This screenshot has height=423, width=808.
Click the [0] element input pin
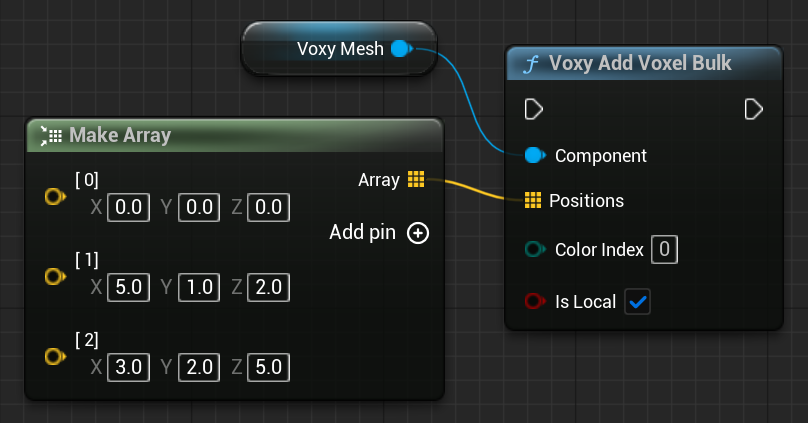click(53, 197)
